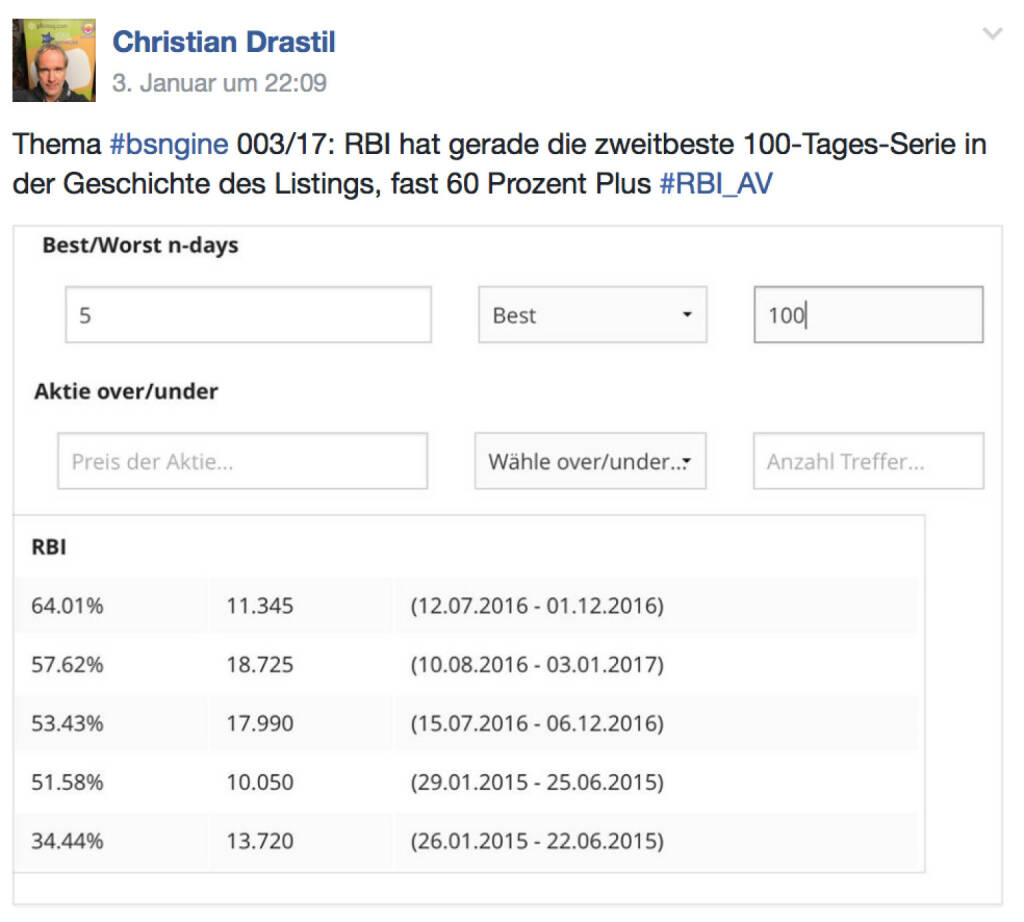Select the 17.990 price cell
The image size is (1024, 922).
[x=260, y=723]
